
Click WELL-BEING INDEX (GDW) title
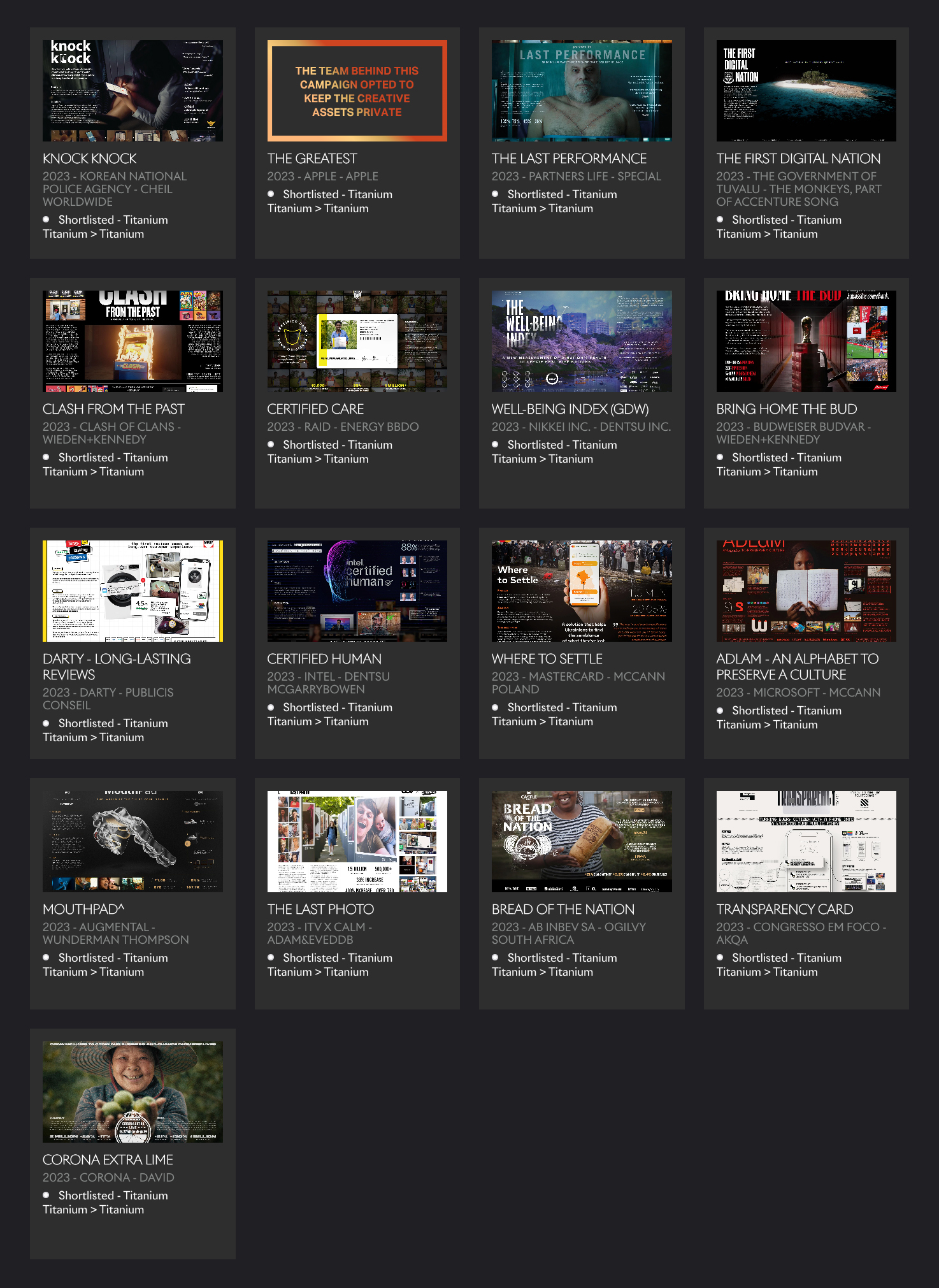coord(570,409)
